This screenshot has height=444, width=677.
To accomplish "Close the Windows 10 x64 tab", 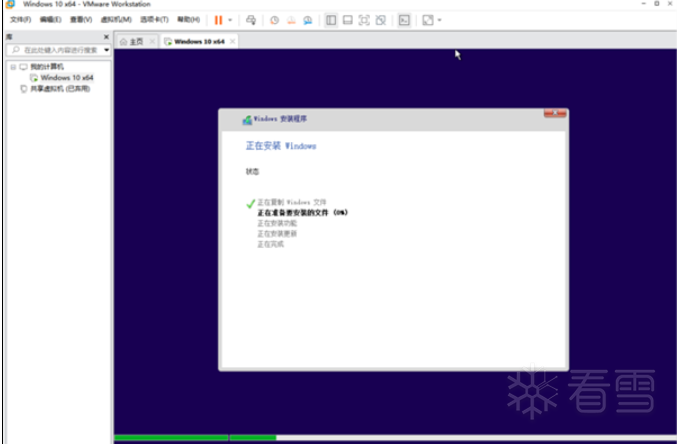I will pyautogui.click(x=232, y=41).
